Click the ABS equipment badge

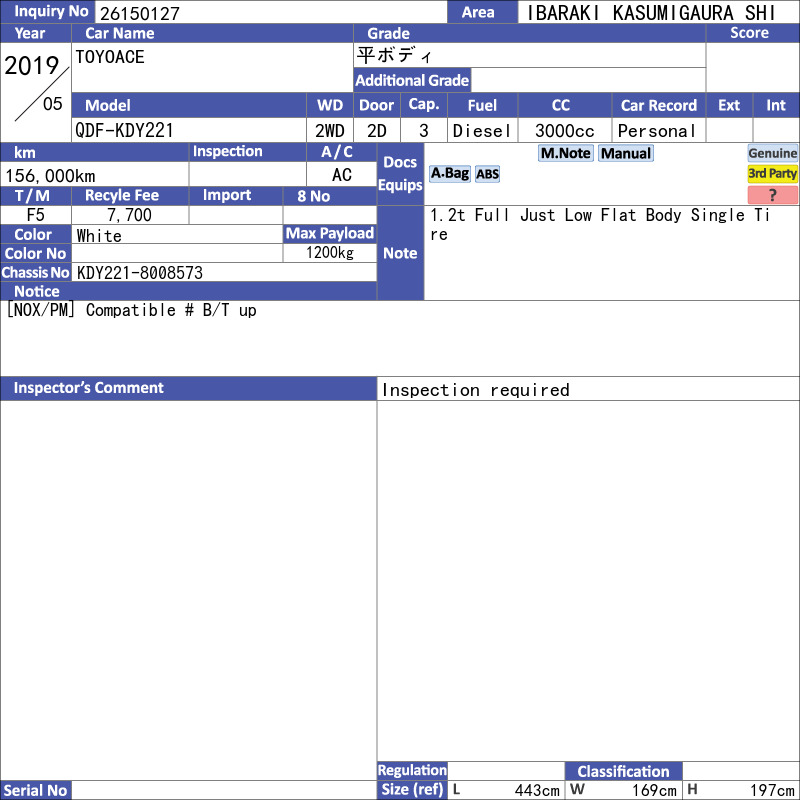tap(487, 174)
